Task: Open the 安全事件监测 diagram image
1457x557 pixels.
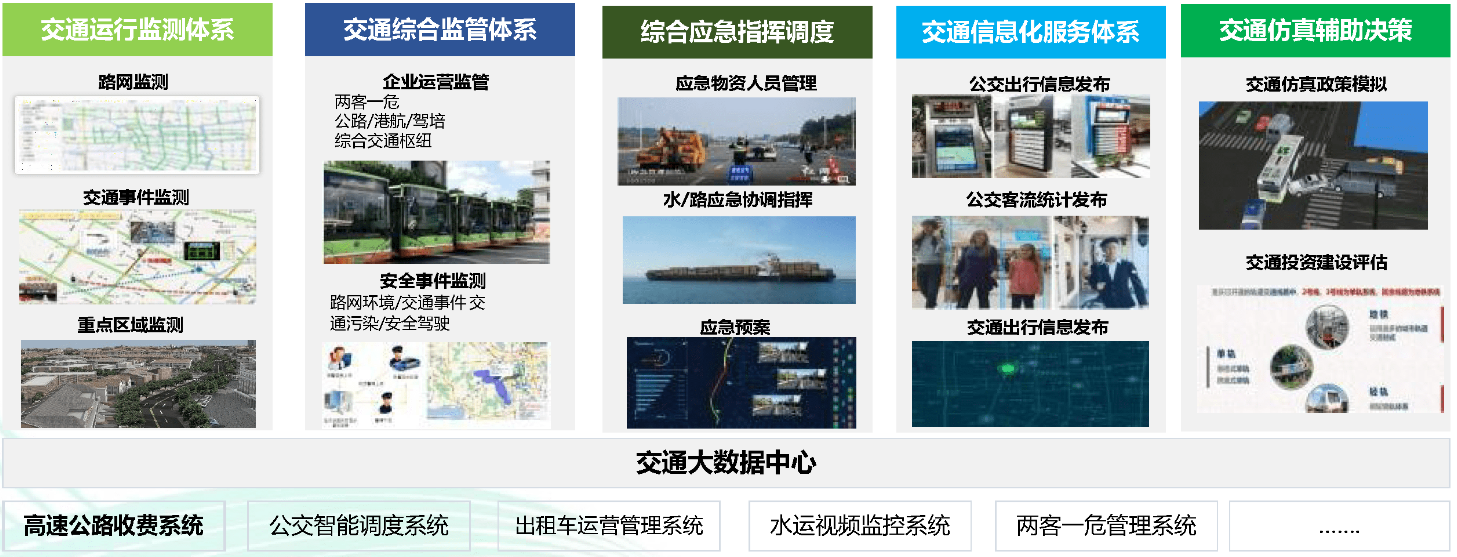Action: pos(436,385)
